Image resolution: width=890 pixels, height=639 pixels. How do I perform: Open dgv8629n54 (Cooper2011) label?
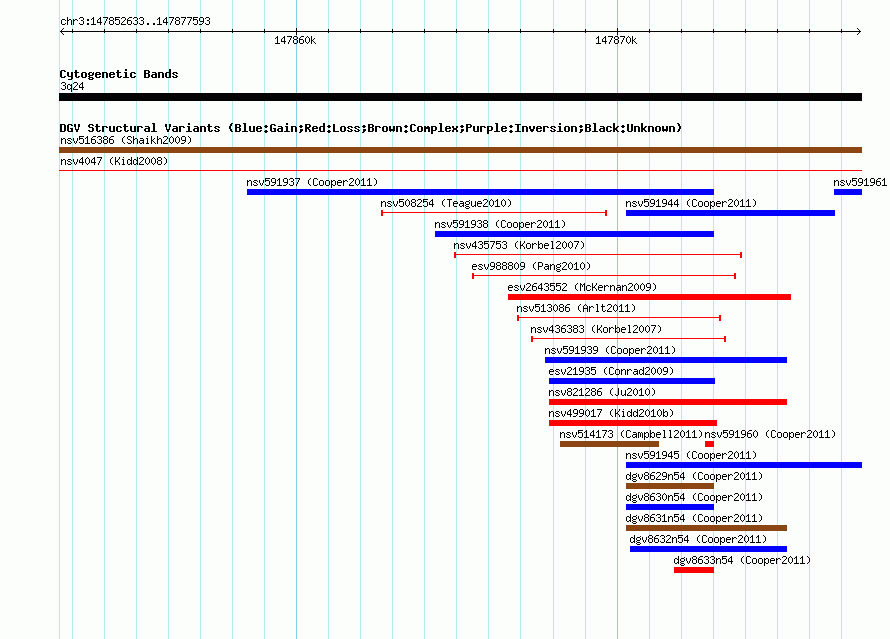(x=694, y=476)
